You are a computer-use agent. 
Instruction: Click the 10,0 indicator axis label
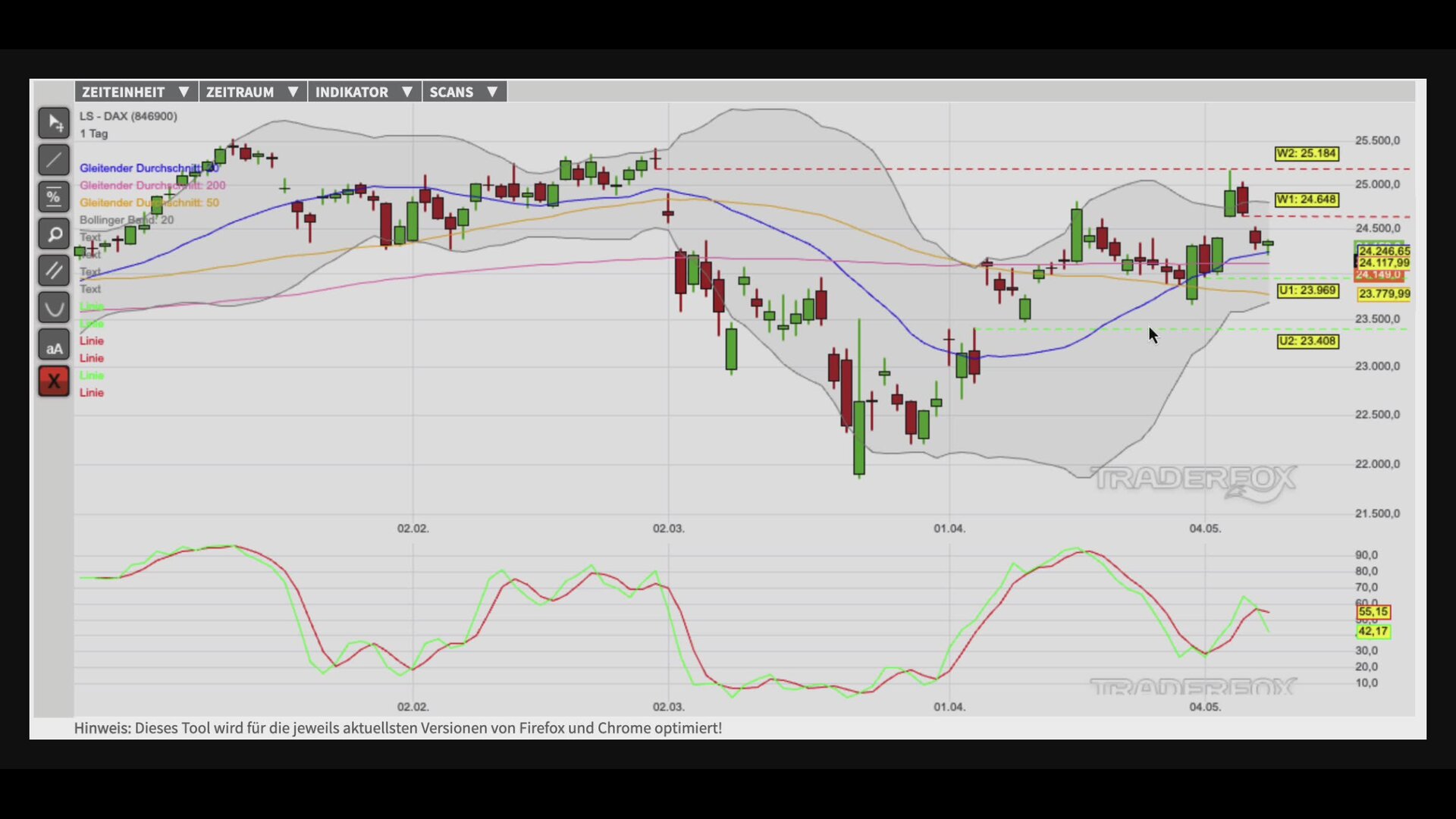pos(1367,683)
